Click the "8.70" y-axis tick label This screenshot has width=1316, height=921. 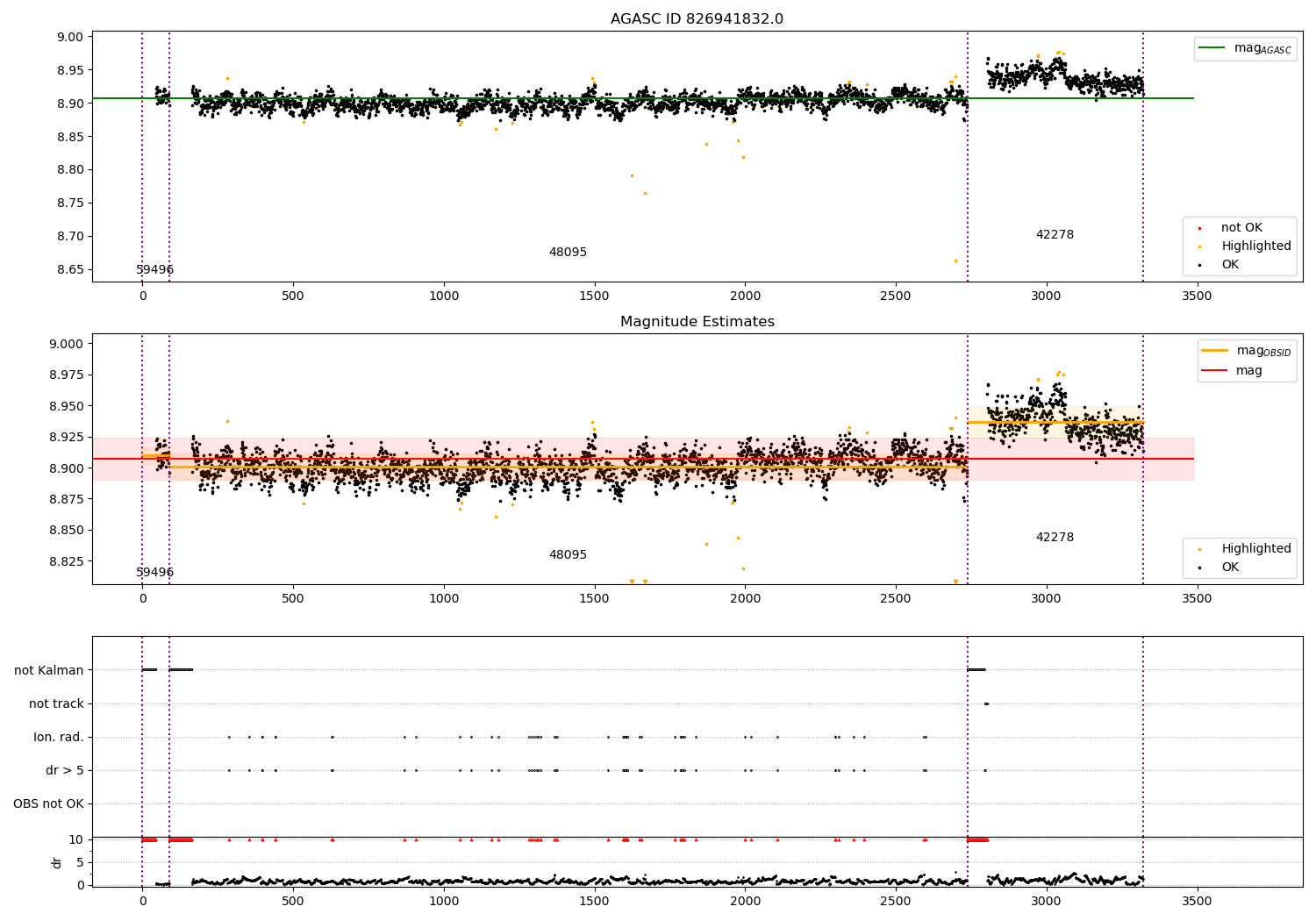pyautogui.click(x=72, y=237)
